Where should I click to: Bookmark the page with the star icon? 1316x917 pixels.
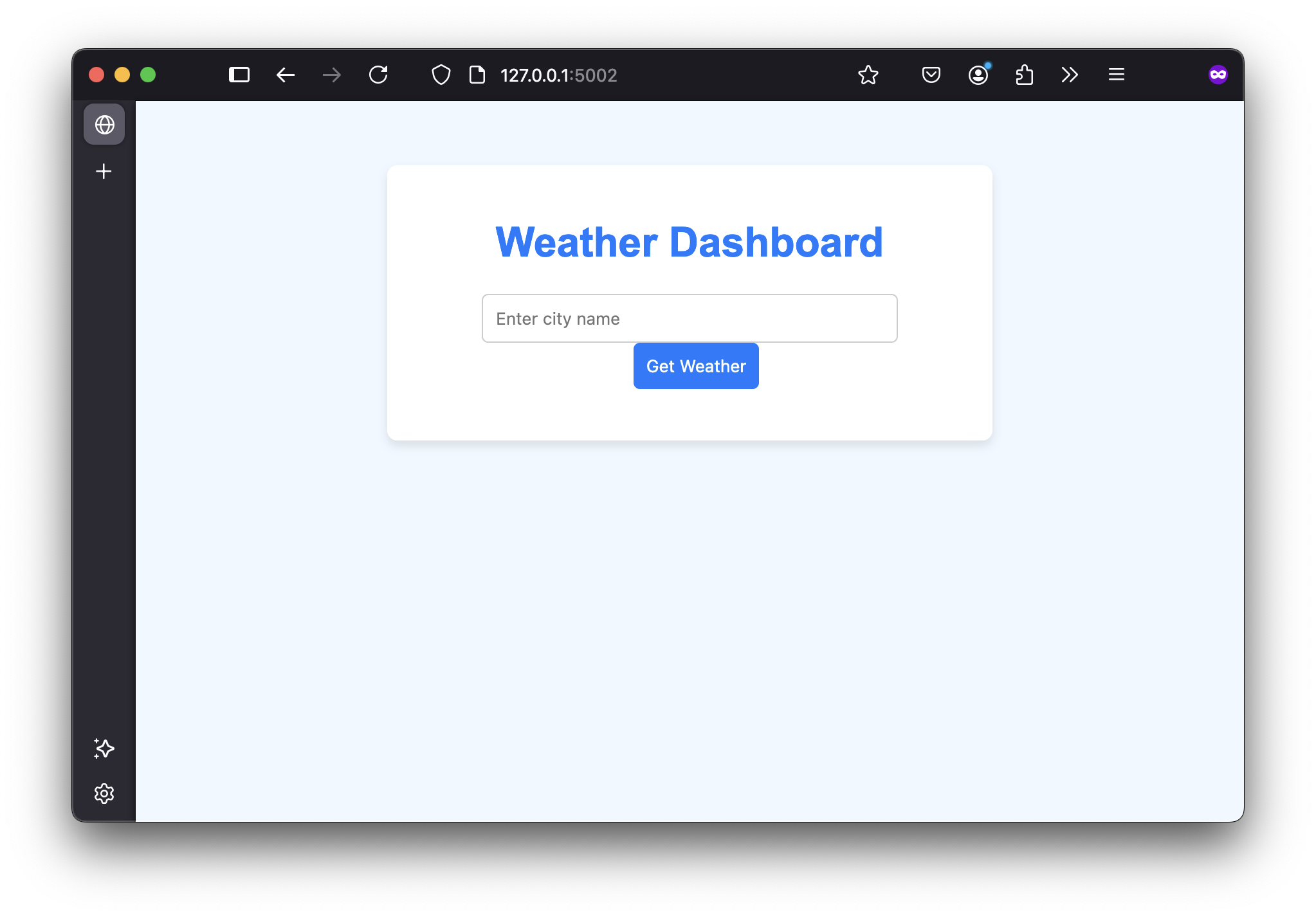click(x=868, y=75)
